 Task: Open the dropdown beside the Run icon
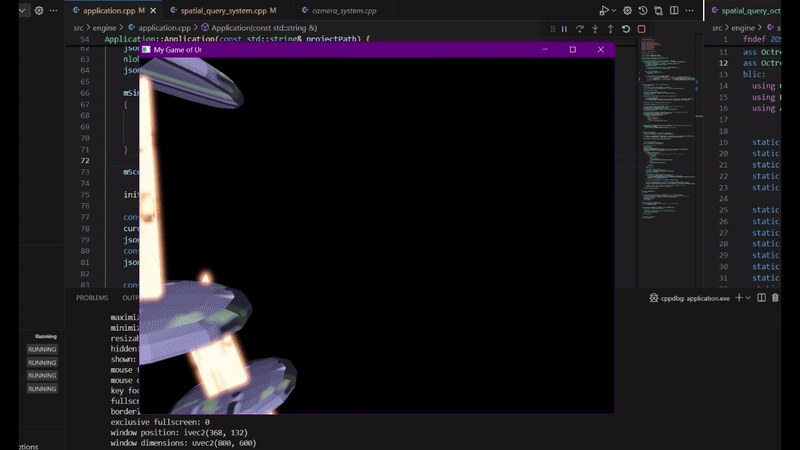(x=614, y=10)
